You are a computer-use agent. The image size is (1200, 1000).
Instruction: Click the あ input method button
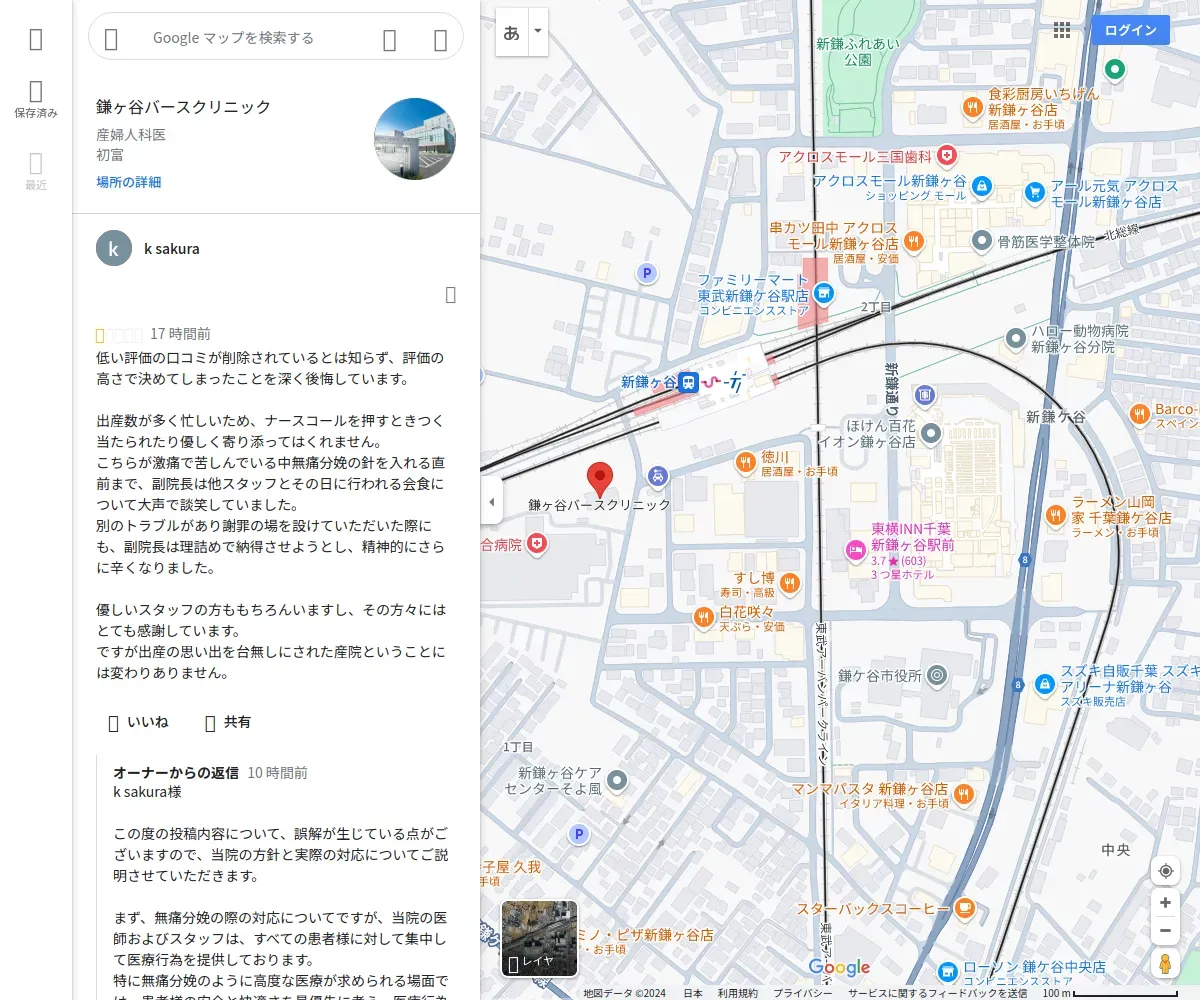pos(512,32)
